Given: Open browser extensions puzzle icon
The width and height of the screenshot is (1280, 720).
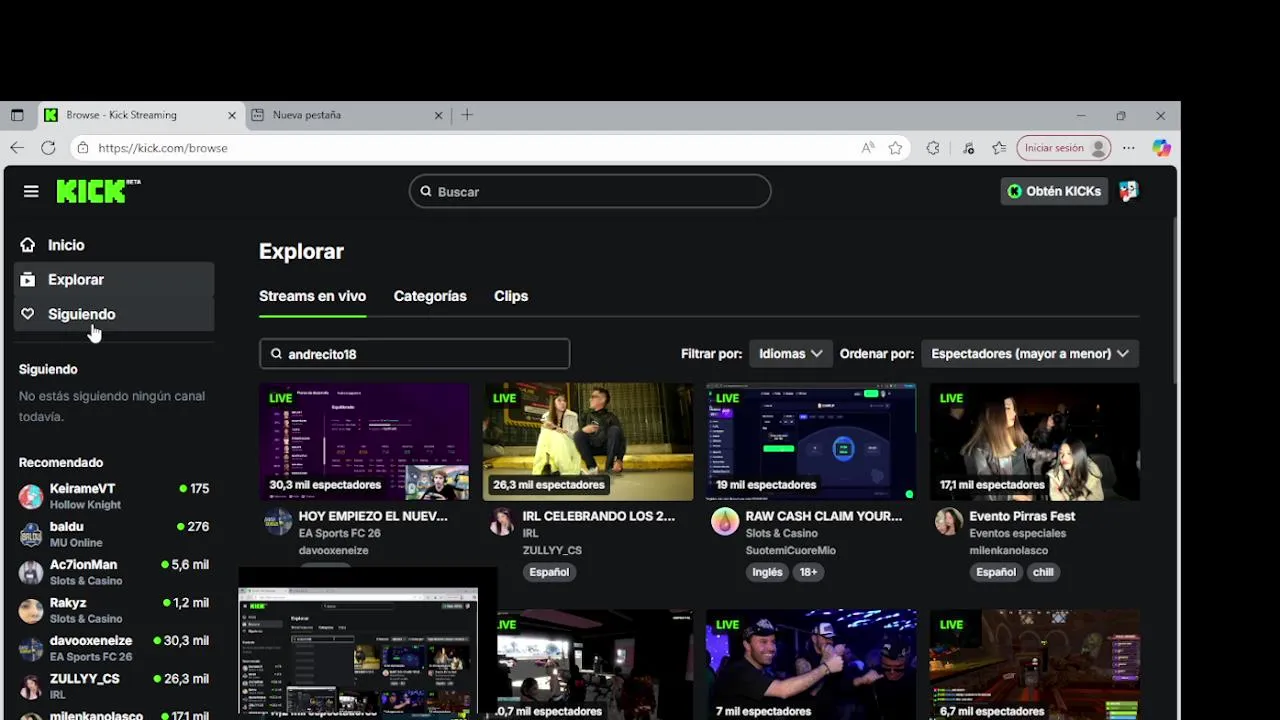Looking at the screenshot, I should (x=933, y=148).
